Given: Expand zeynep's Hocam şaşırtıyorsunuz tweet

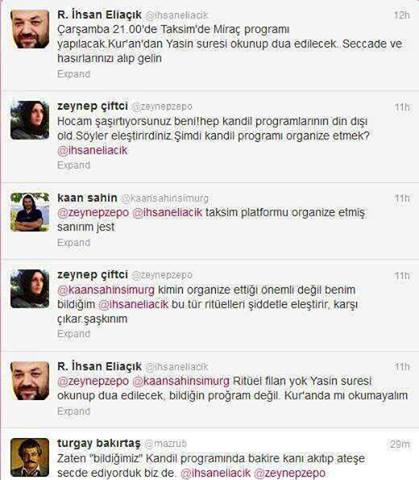Looking at the screenshot, I should (74, 165).
